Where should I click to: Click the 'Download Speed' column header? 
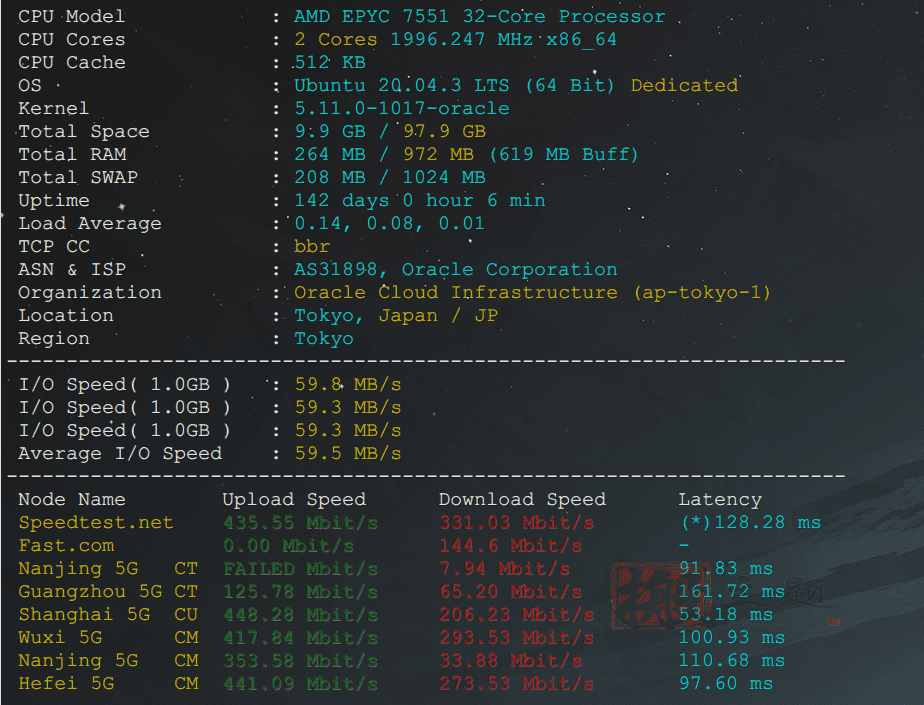click(522, 499)
